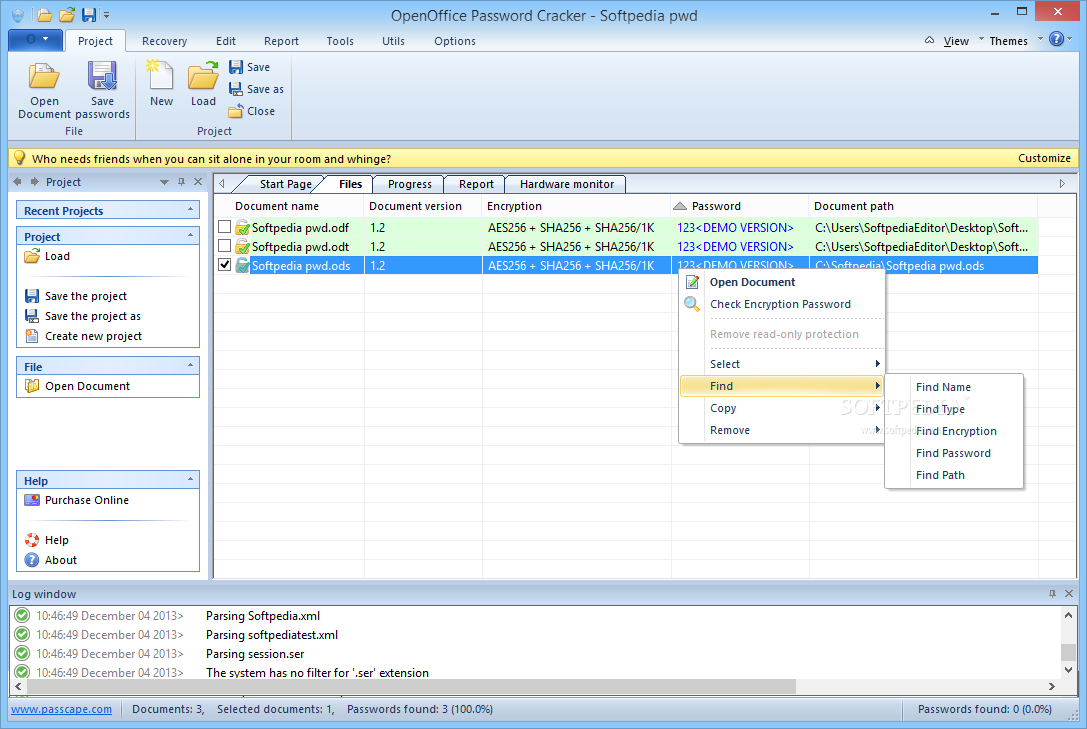Click the quick access open folder icon
The width and height of the screenshot is (1087, 729).
[44, 15]
